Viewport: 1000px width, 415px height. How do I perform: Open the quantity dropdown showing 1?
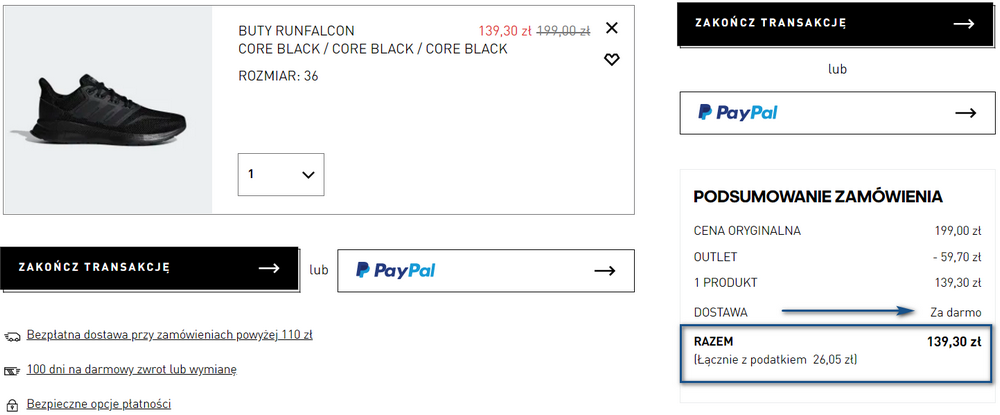pos(281,174)
